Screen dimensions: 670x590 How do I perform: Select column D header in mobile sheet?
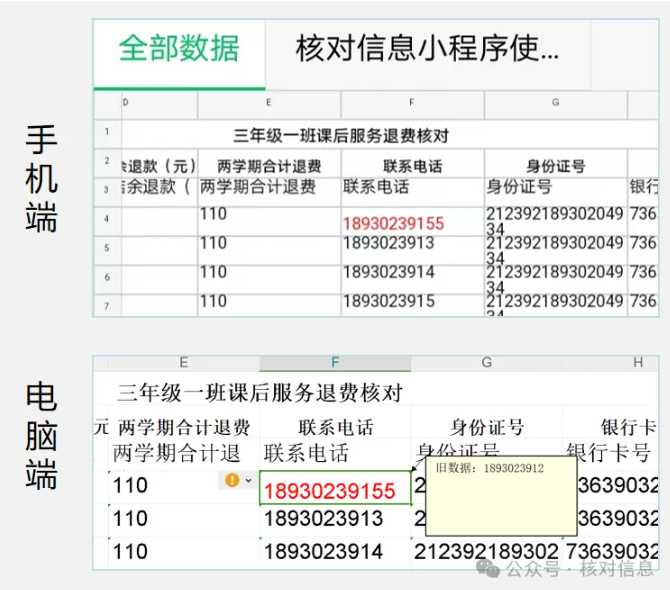tap(159, 103)
